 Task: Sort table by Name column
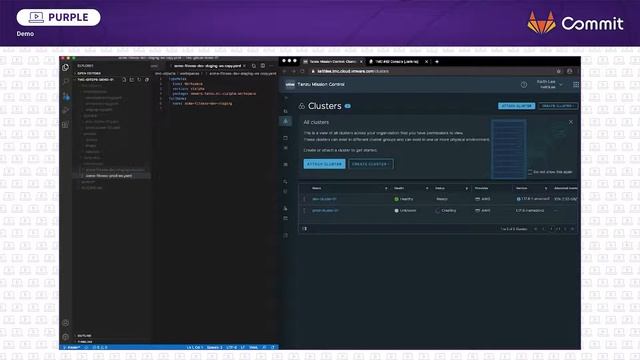tap(316, 188)
